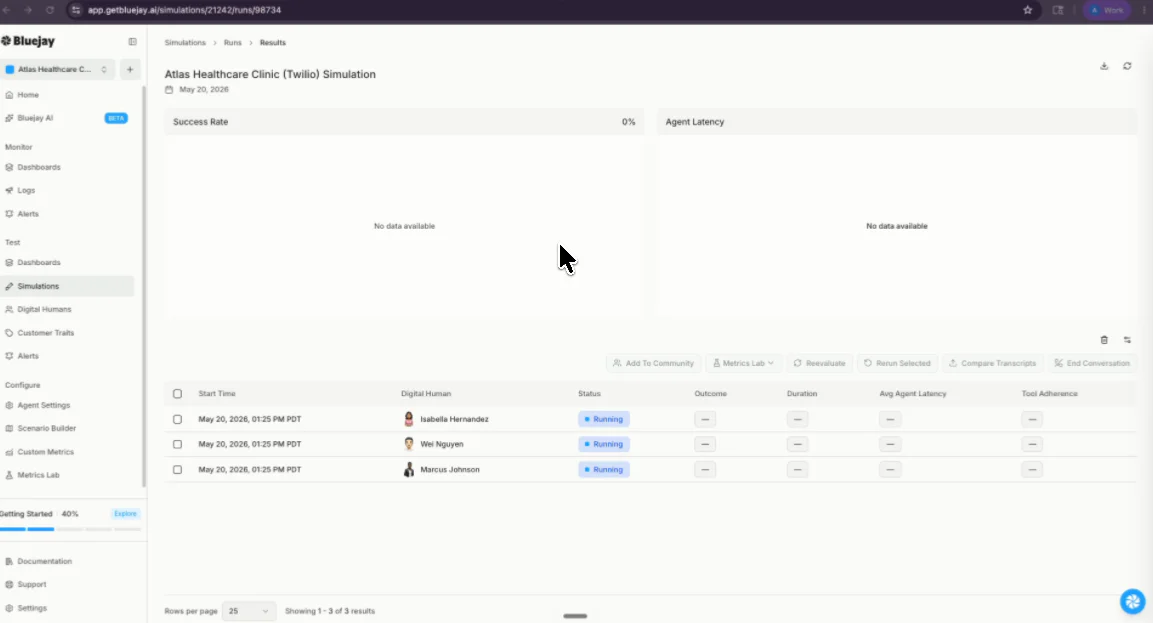Viewport: 1153px width, 623px height.
Task: Open Scenario Builder
Action: 46,428
